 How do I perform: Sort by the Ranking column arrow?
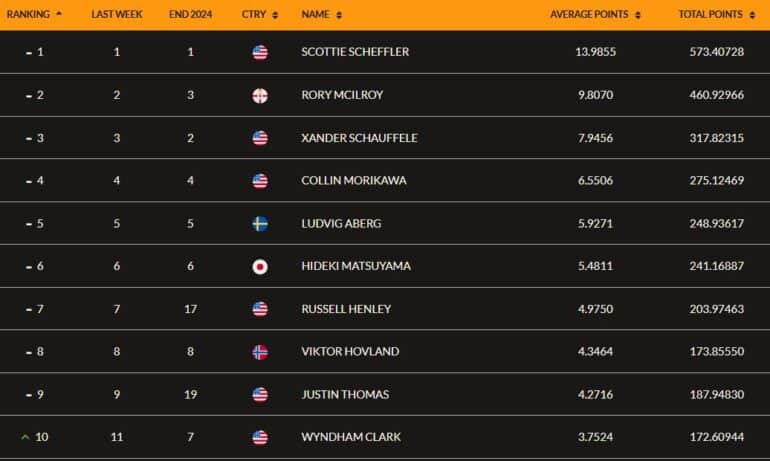[x=59, y=14]
